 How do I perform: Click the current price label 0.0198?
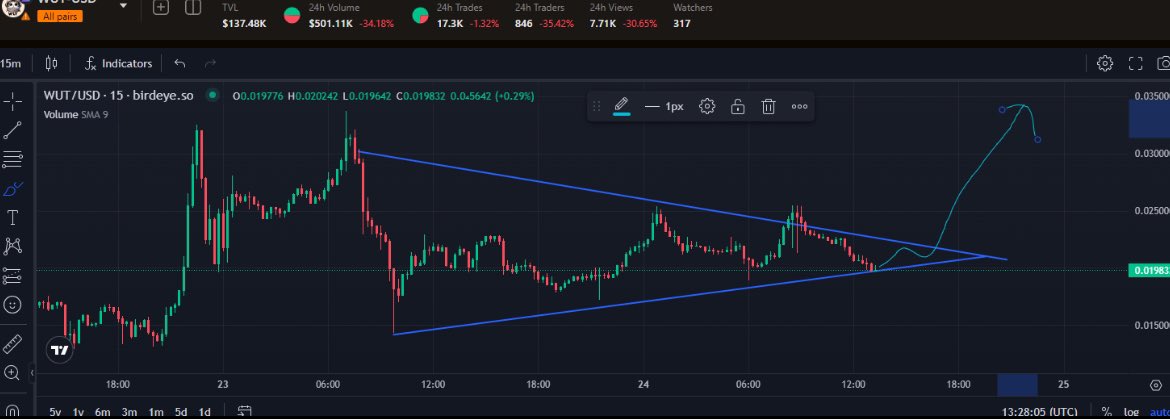coord(1149,271)
